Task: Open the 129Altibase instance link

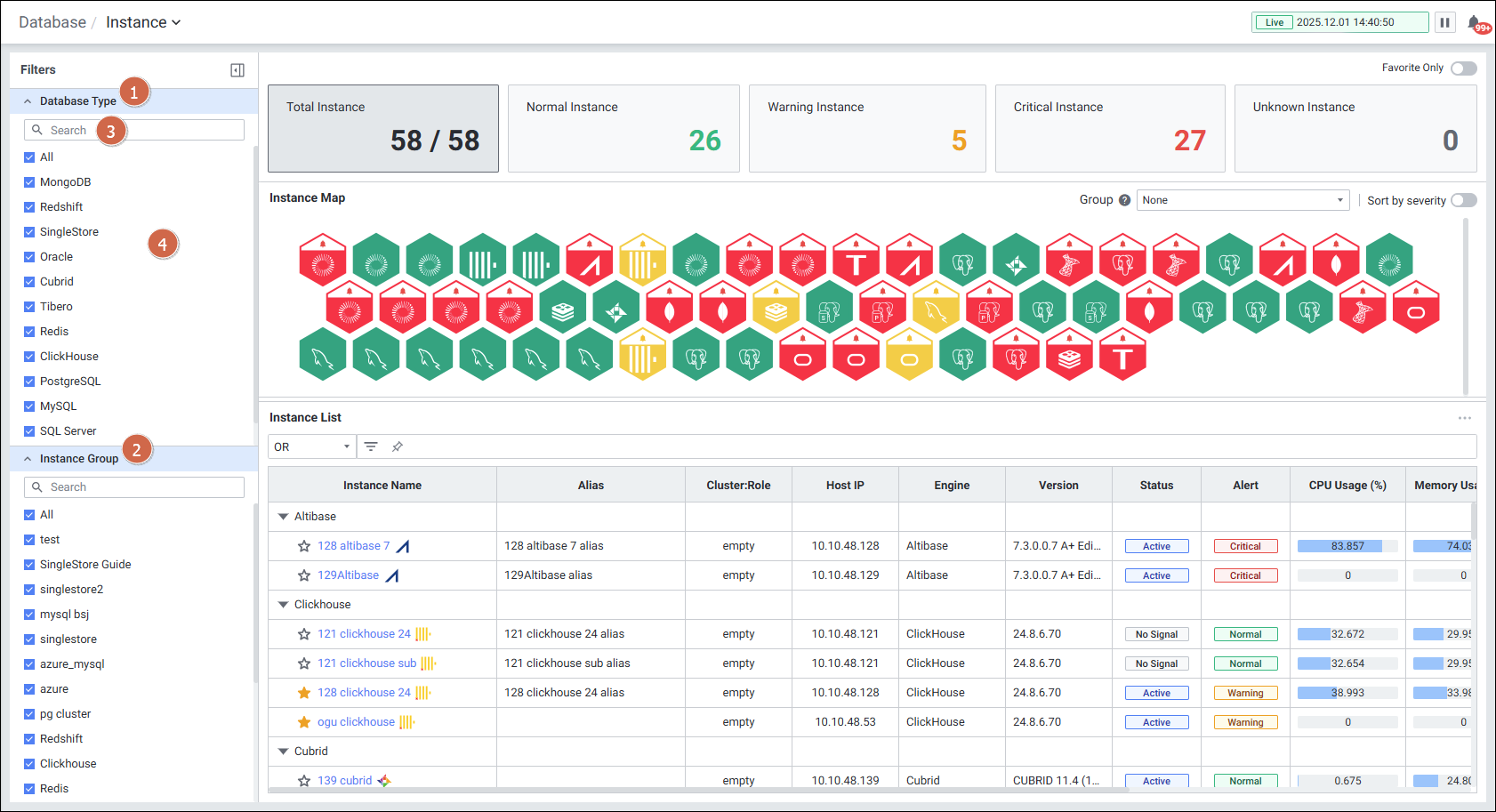Action: (x=348, y=575)
